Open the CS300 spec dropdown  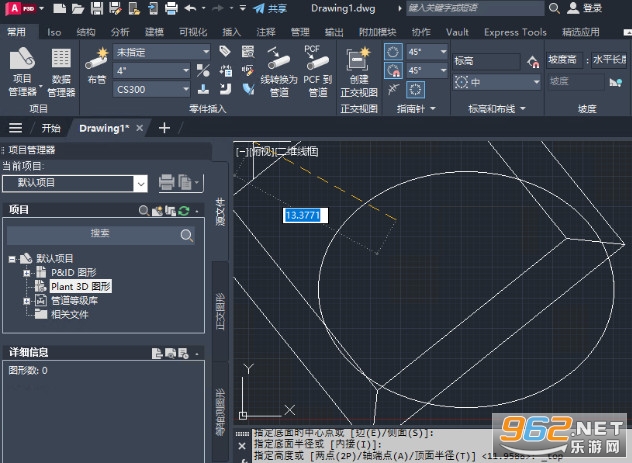click(x=152, y=89)
